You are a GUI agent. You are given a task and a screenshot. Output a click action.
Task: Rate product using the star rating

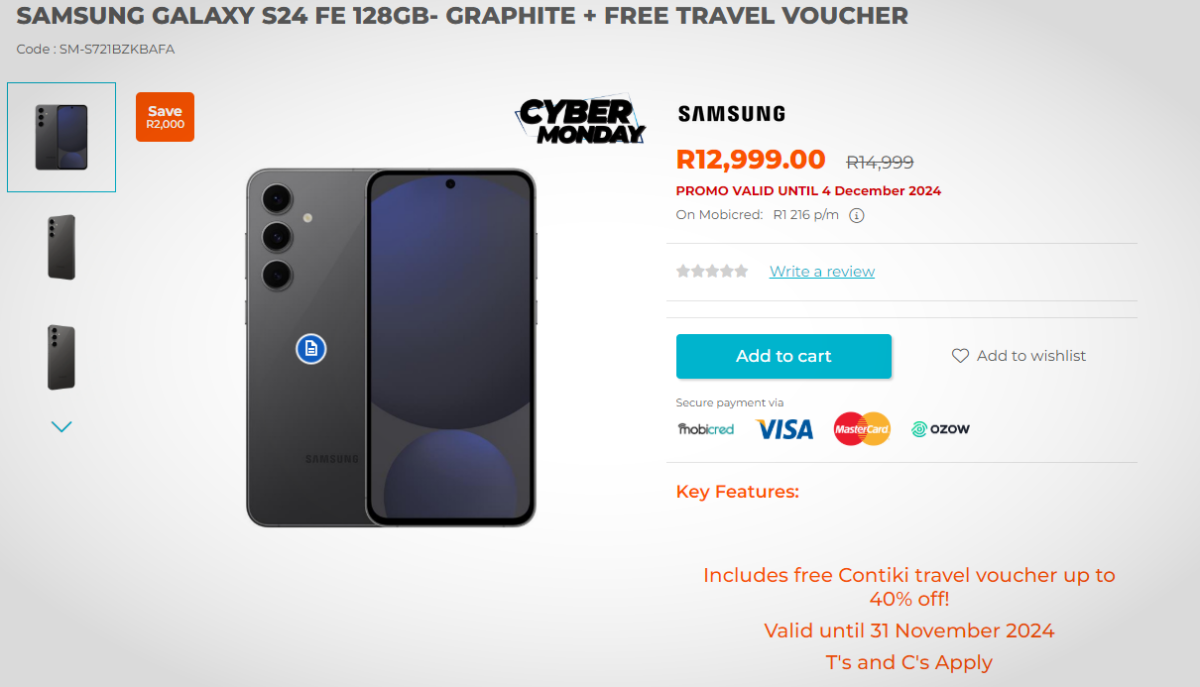pos(712,271)
